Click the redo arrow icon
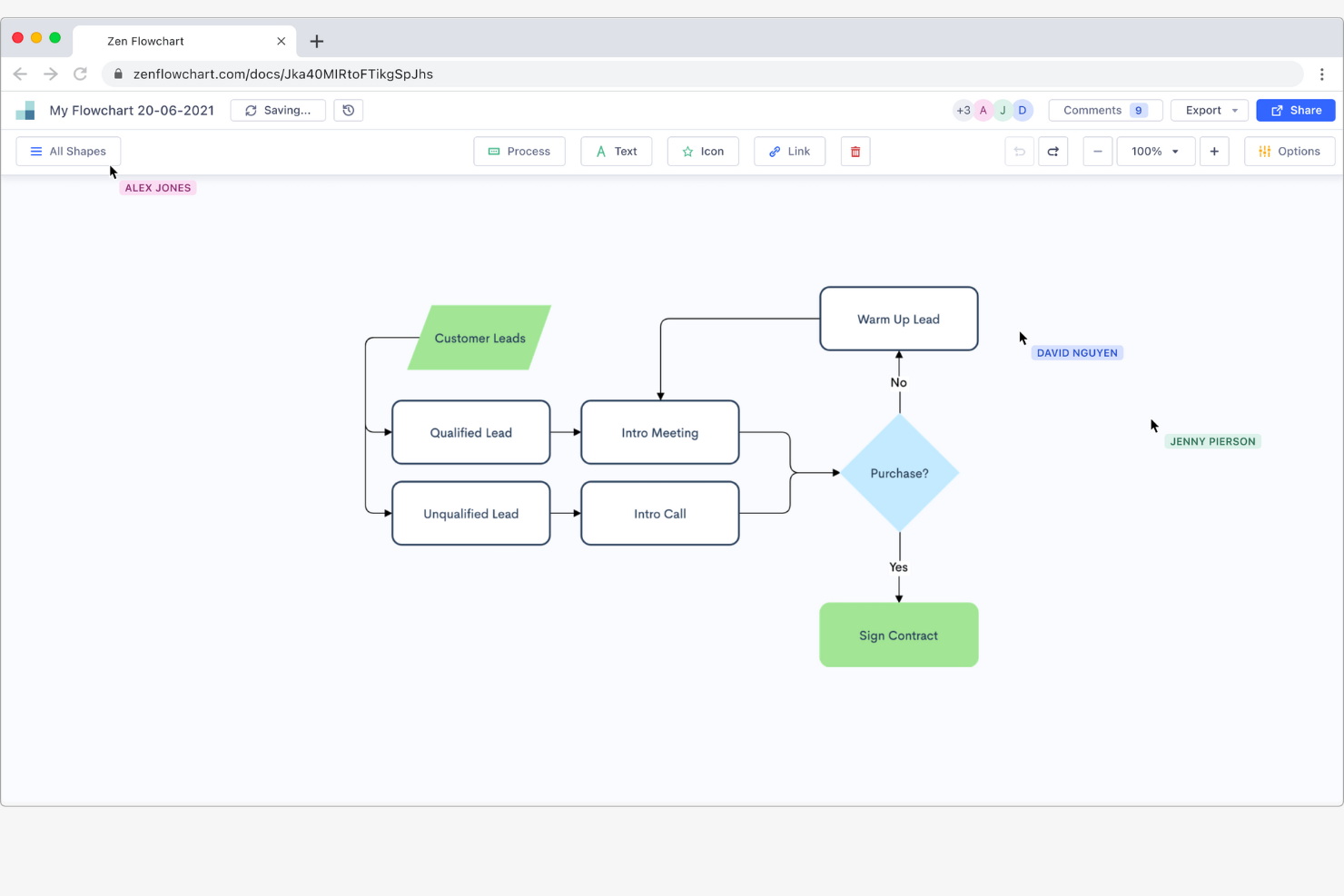This screenshot has height=896, width=1344. click(x=1052, y=151)
